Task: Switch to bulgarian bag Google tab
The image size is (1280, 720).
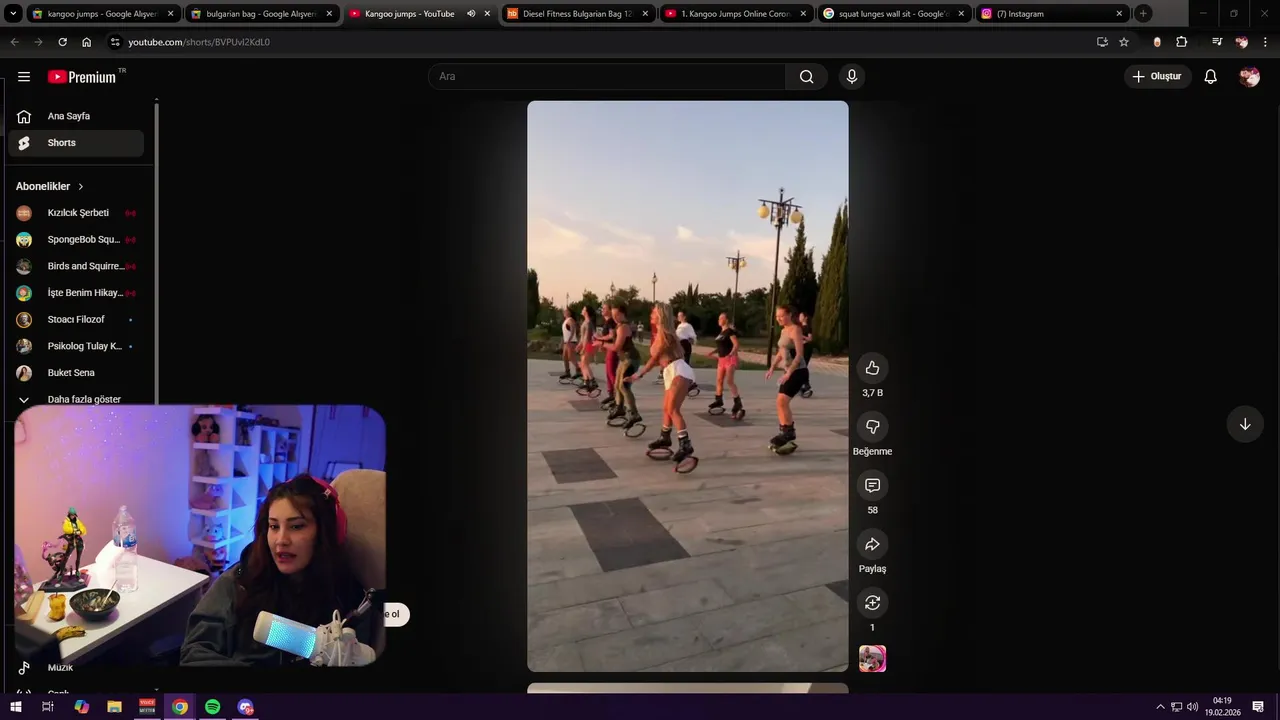Action: (x=261, y=14)
